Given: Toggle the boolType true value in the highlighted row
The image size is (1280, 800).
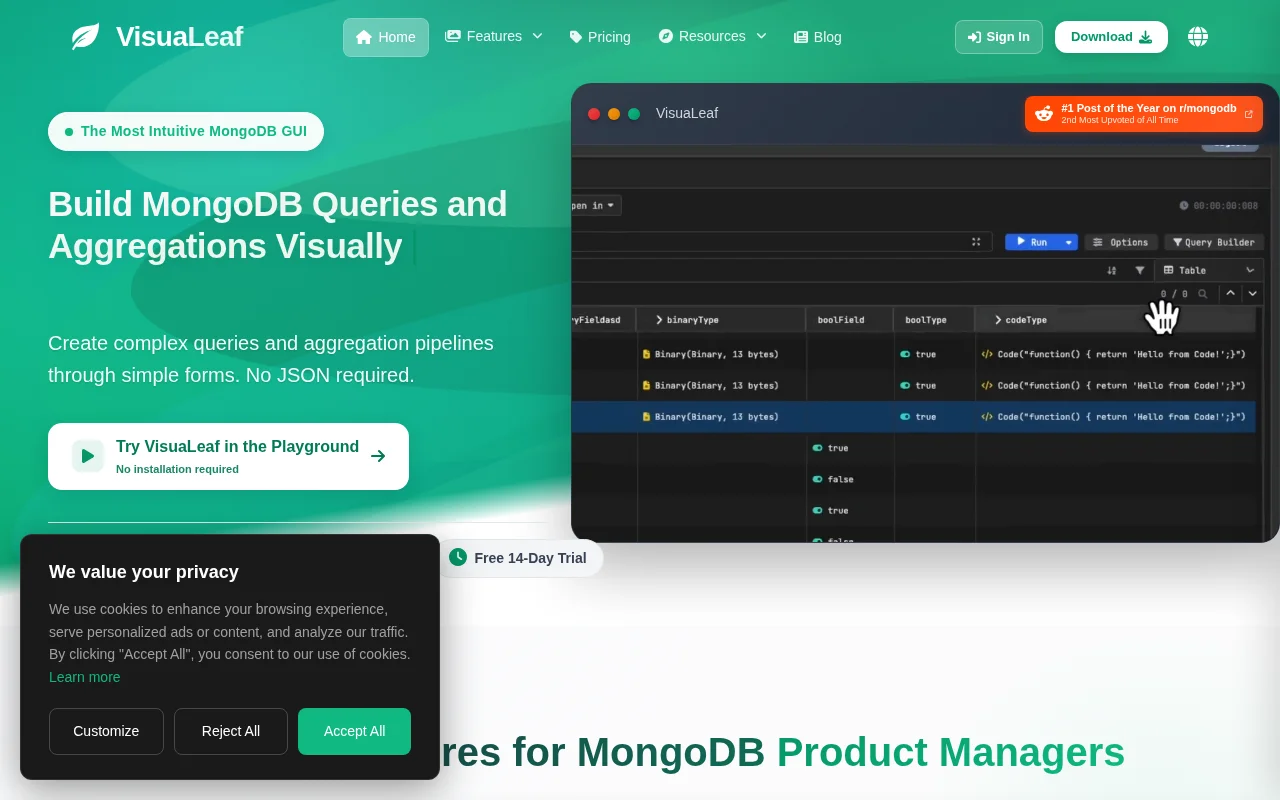Looking at the screenshot, I should [905, 417].
